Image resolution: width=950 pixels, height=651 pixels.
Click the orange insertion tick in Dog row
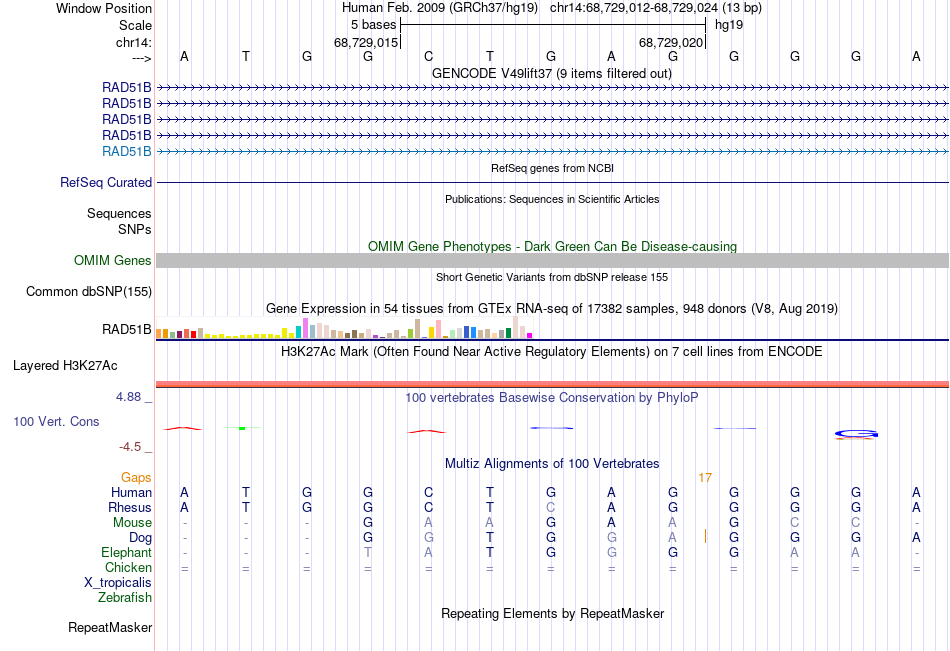[x=705, y=536]
